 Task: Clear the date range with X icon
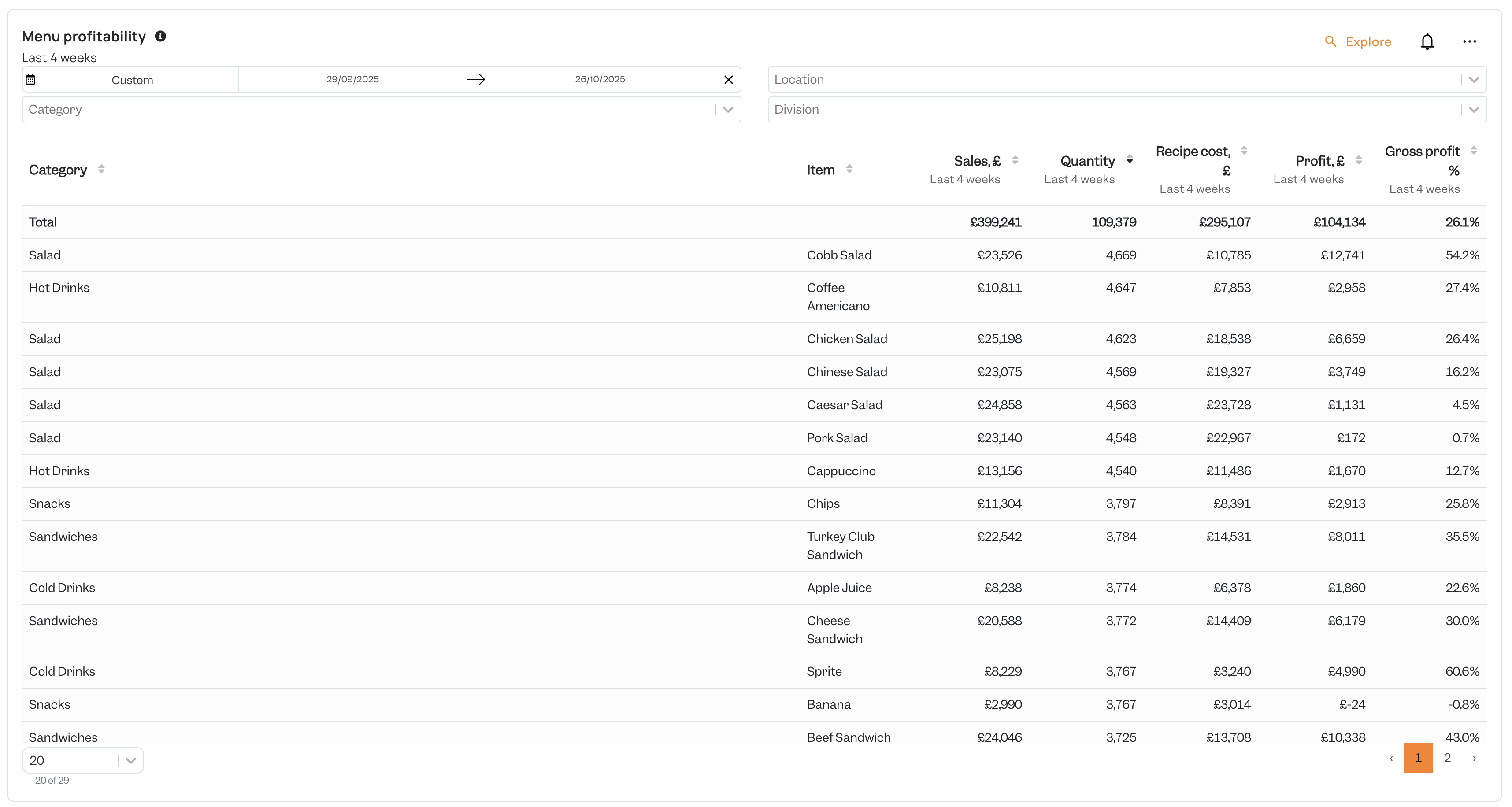[x=728, y=79]
